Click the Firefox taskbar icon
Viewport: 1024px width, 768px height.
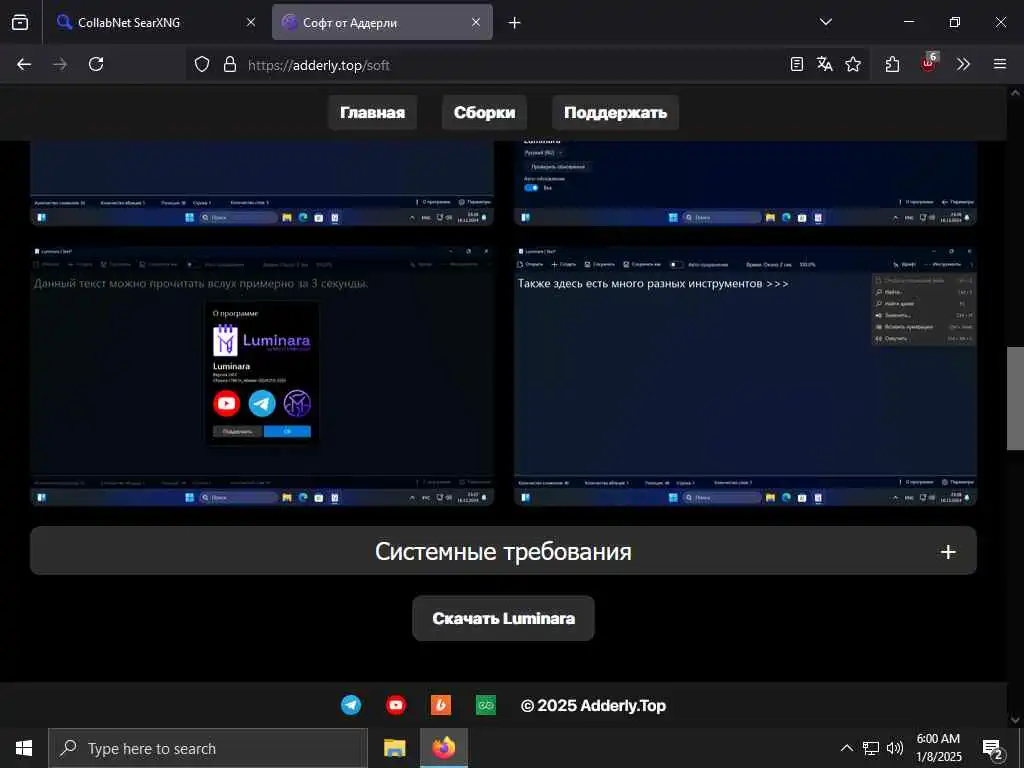pyautogui.click(x=443, y=748)
